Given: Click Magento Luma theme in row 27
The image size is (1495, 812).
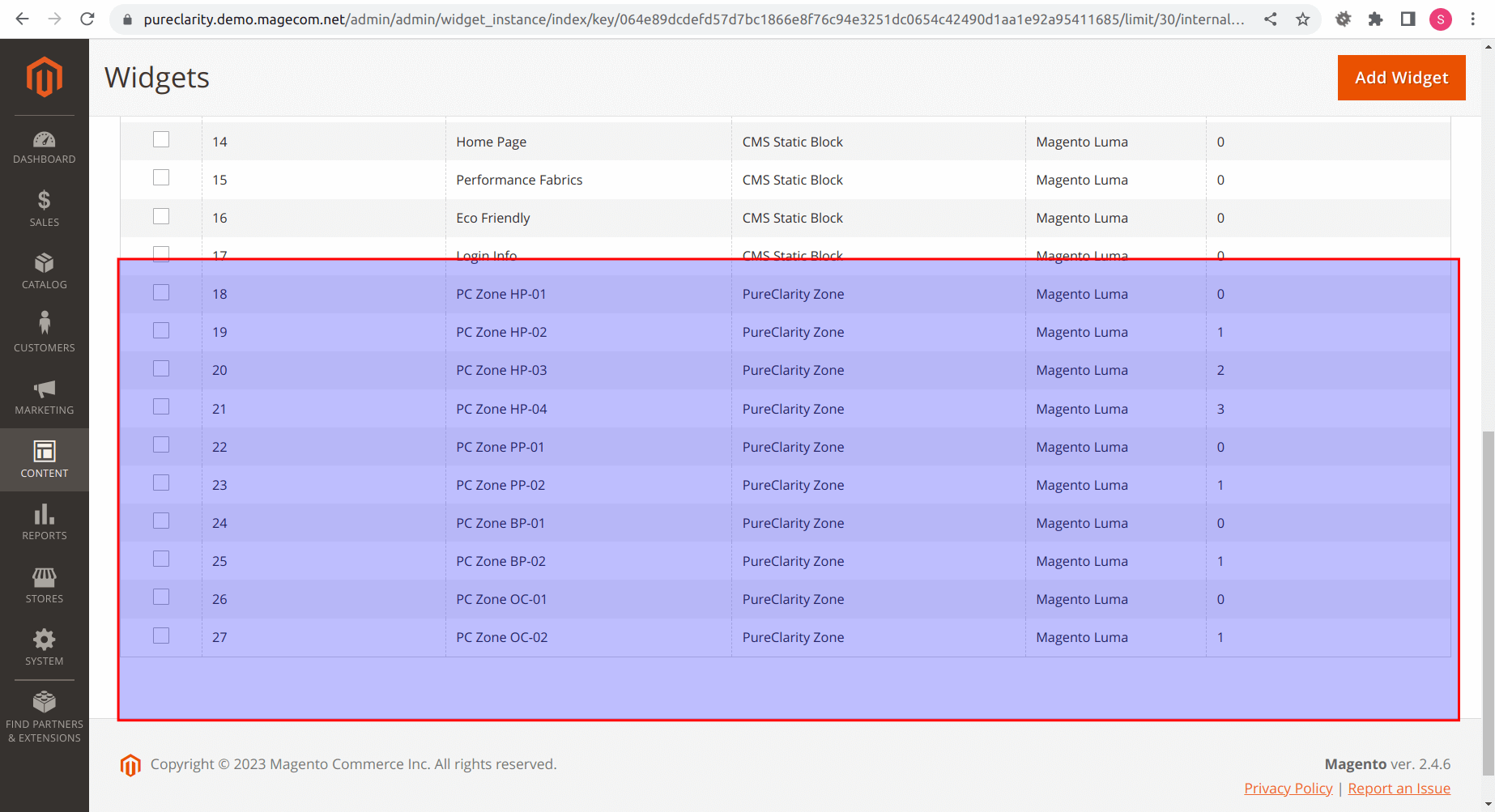Looking at the screenshot, I should pyautogui.click(x=1081, y=637).
